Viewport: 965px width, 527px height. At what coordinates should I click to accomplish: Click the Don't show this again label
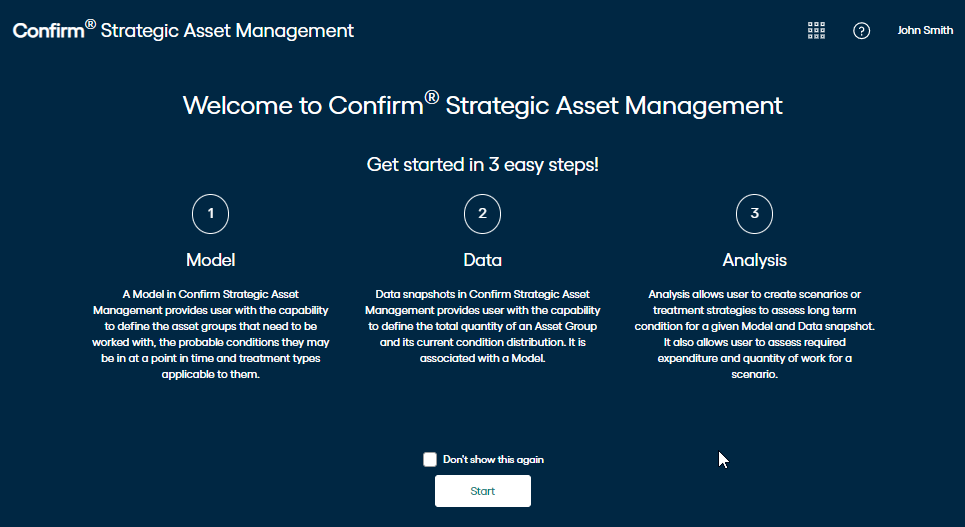[493, 459]
